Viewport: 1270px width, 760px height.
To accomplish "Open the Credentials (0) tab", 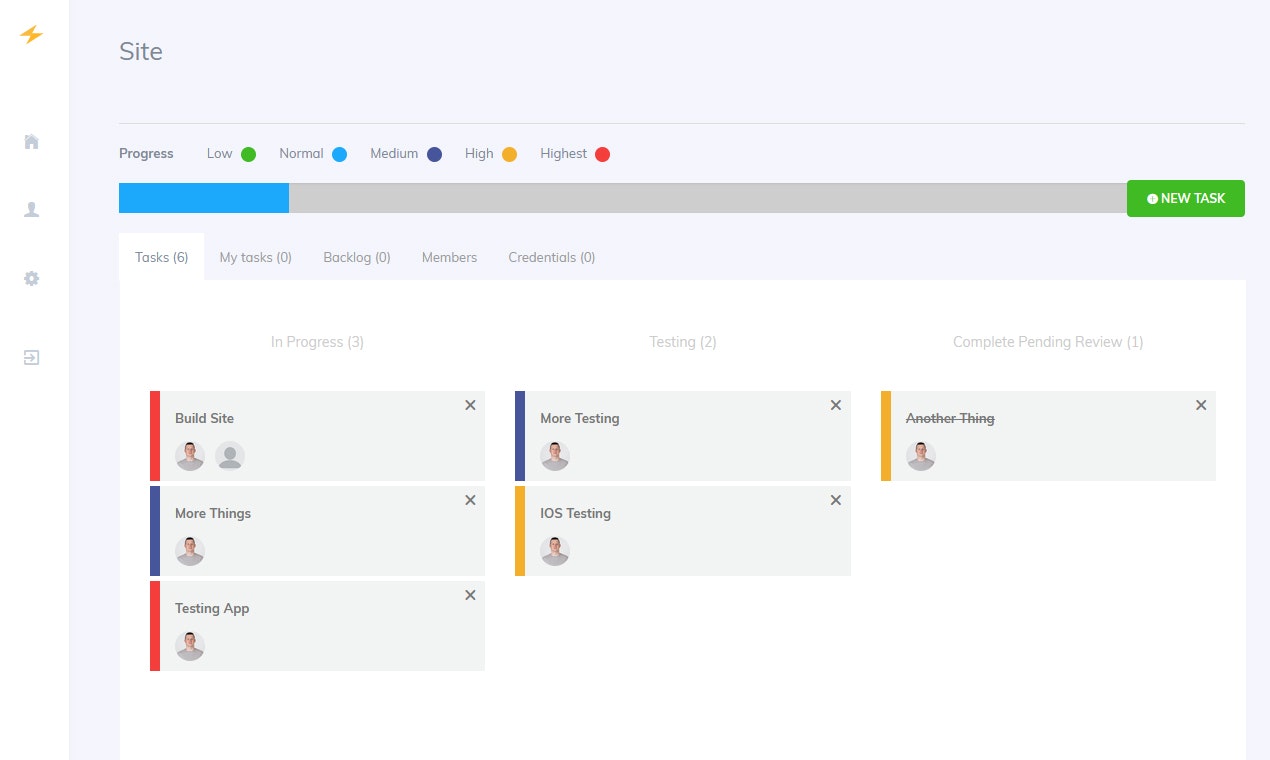I will click(x=552, y=257).
